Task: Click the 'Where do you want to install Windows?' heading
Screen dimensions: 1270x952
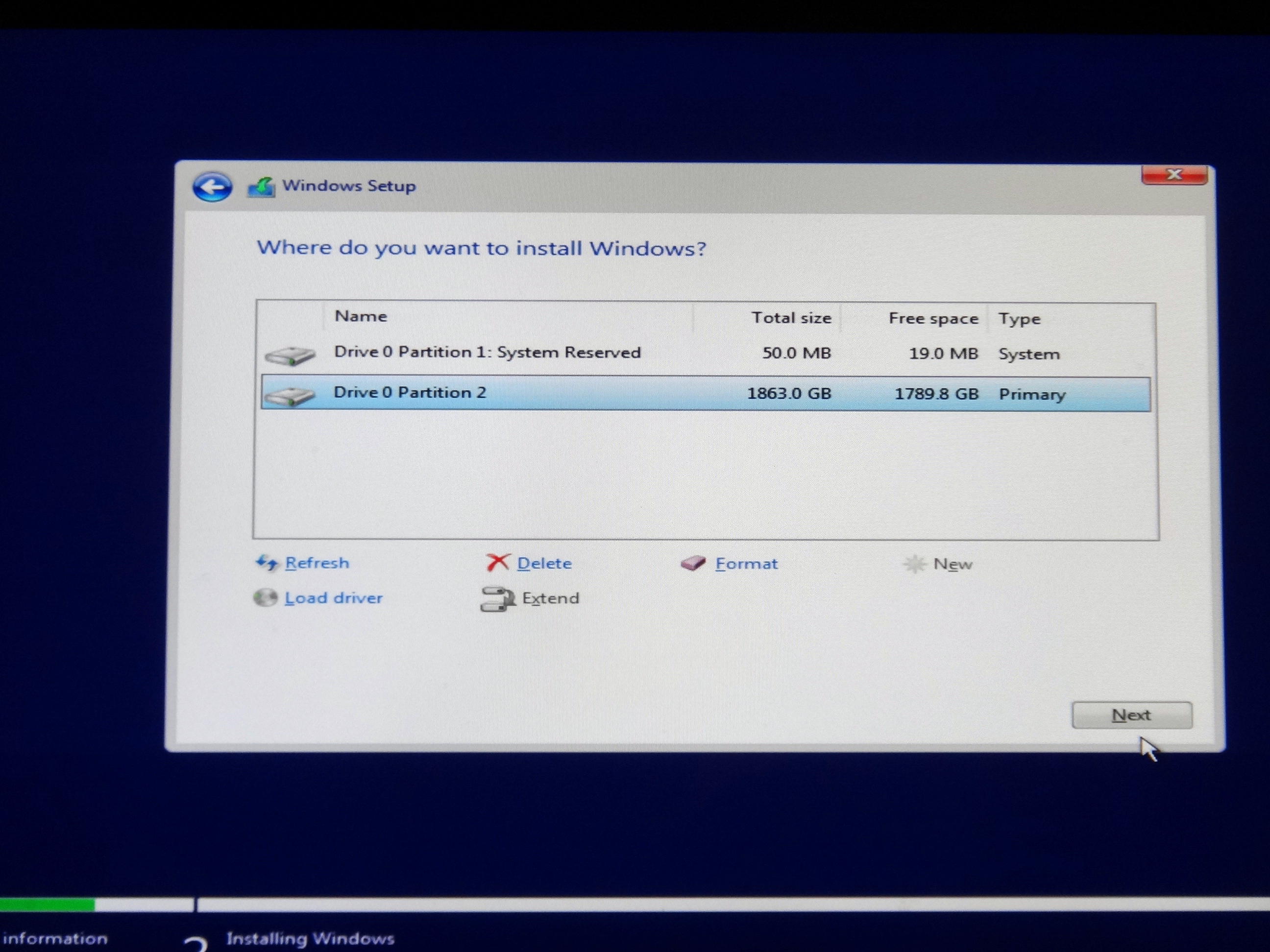Action: 481,248
